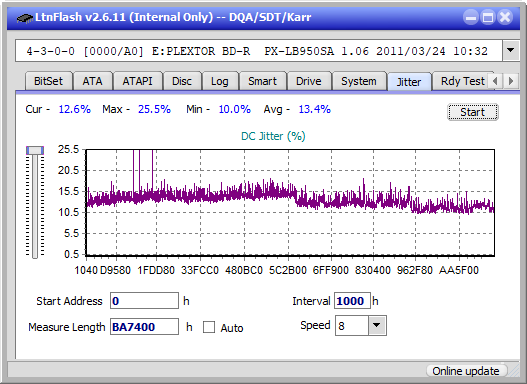The width and height of the screenshot is (527, 384).
Task: Go to the Smart tab
Action: [262, 81]
